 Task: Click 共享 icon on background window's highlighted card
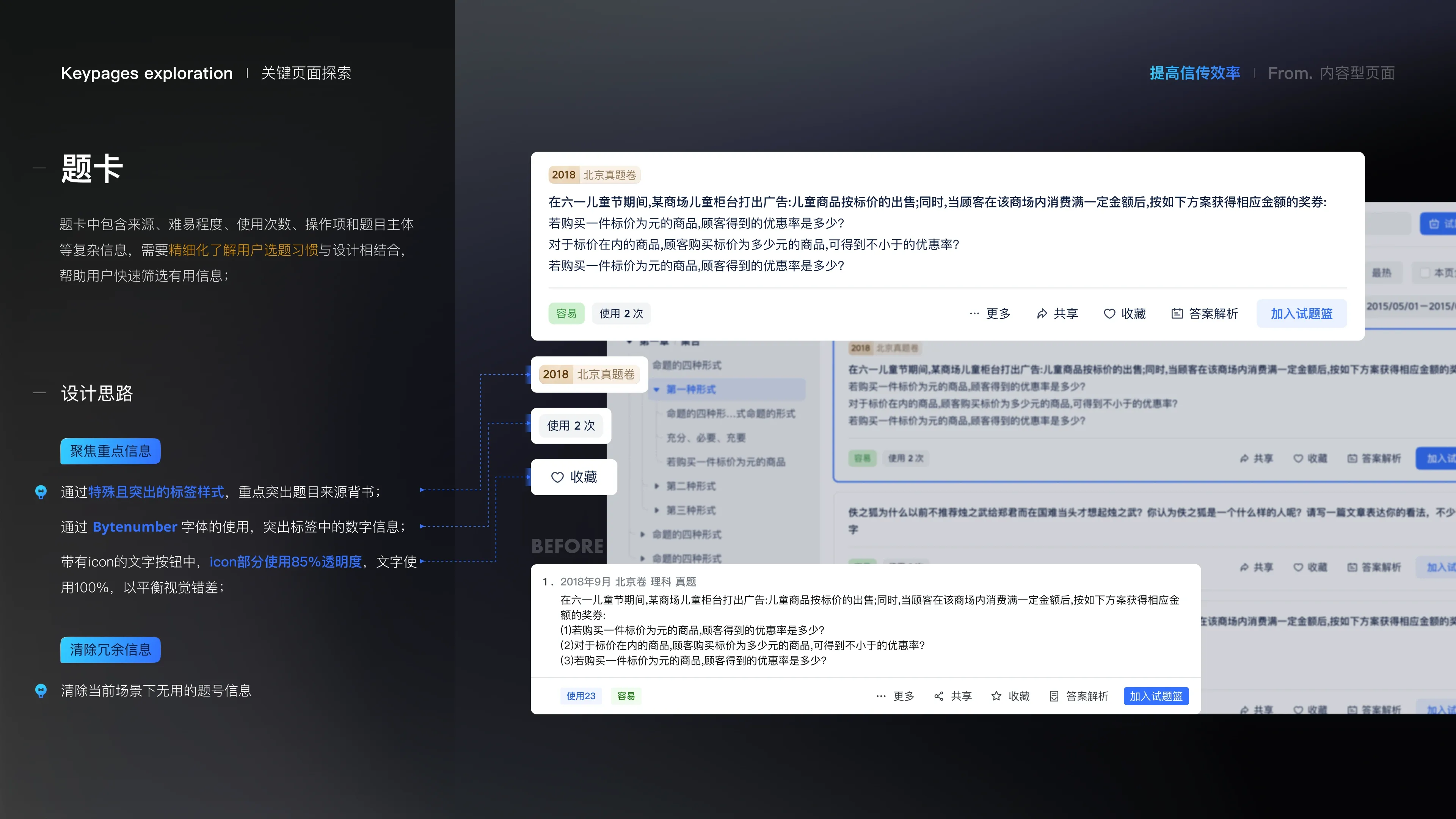1244,458
